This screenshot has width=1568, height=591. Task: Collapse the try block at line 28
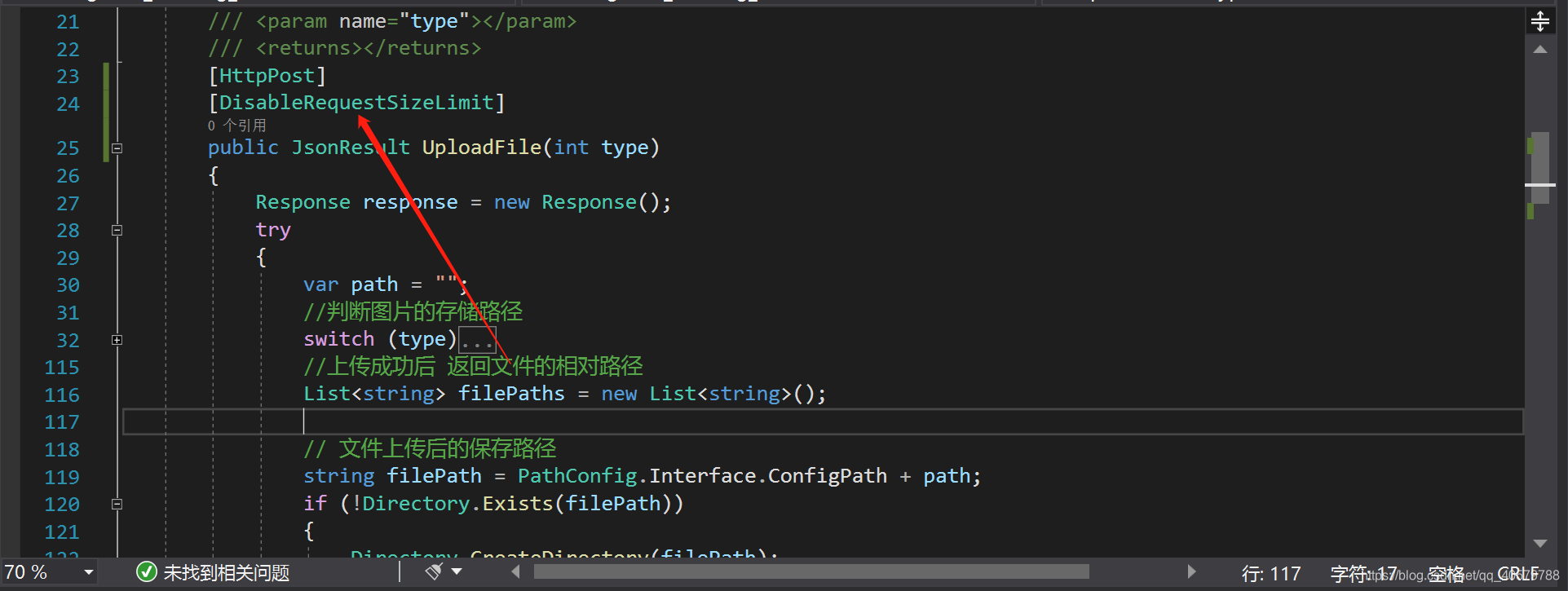tap(117, 231)
